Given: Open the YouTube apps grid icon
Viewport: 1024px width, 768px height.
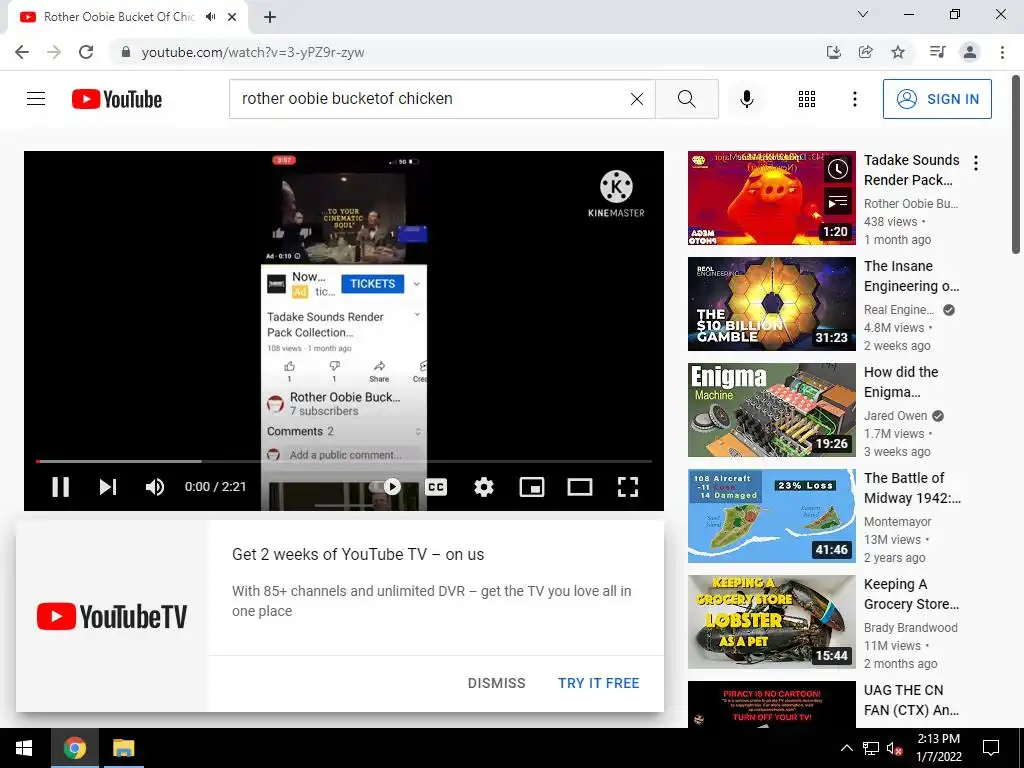Looking at the screenshot, I should pos(807,99).
